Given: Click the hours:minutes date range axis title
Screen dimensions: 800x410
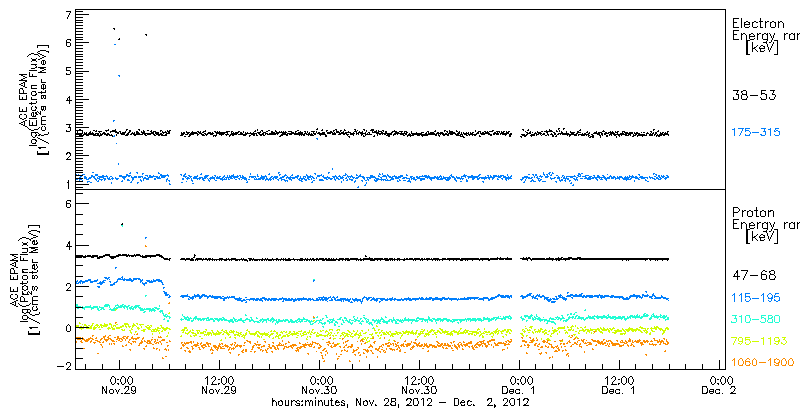Looking at the screenshot, I should pos(400,403).
